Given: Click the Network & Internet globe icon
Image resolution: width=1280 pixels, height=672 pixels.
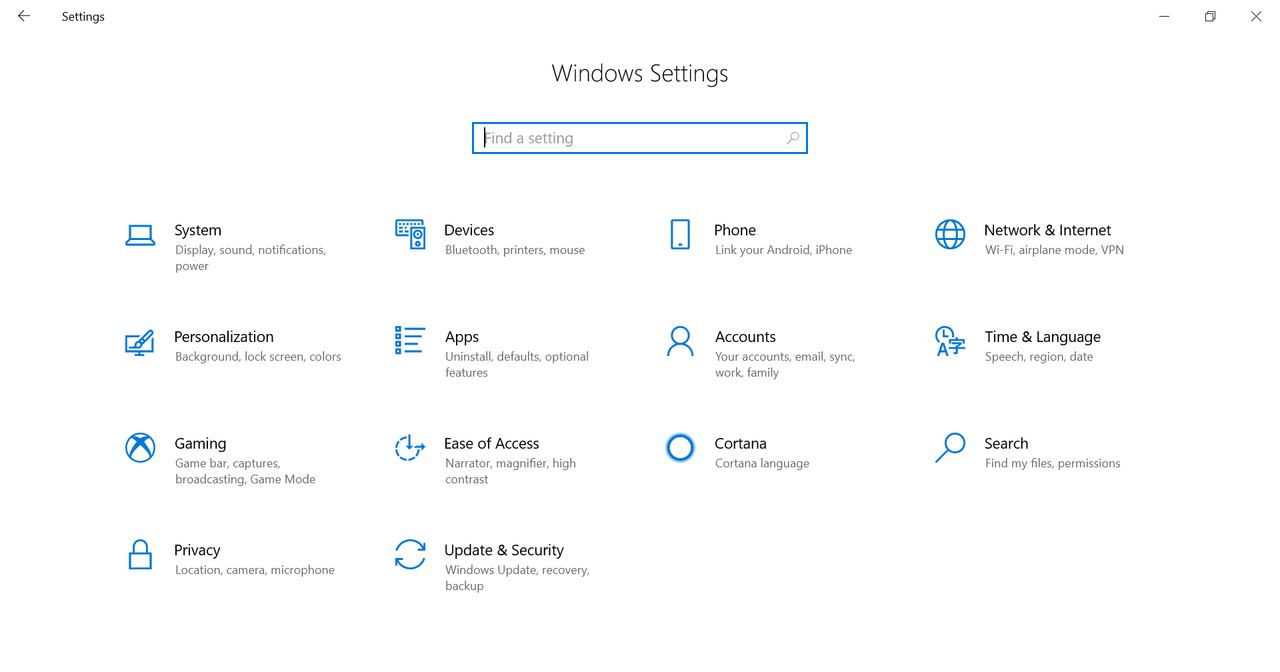Looking at the screenshot, I should tap(950, 234).
